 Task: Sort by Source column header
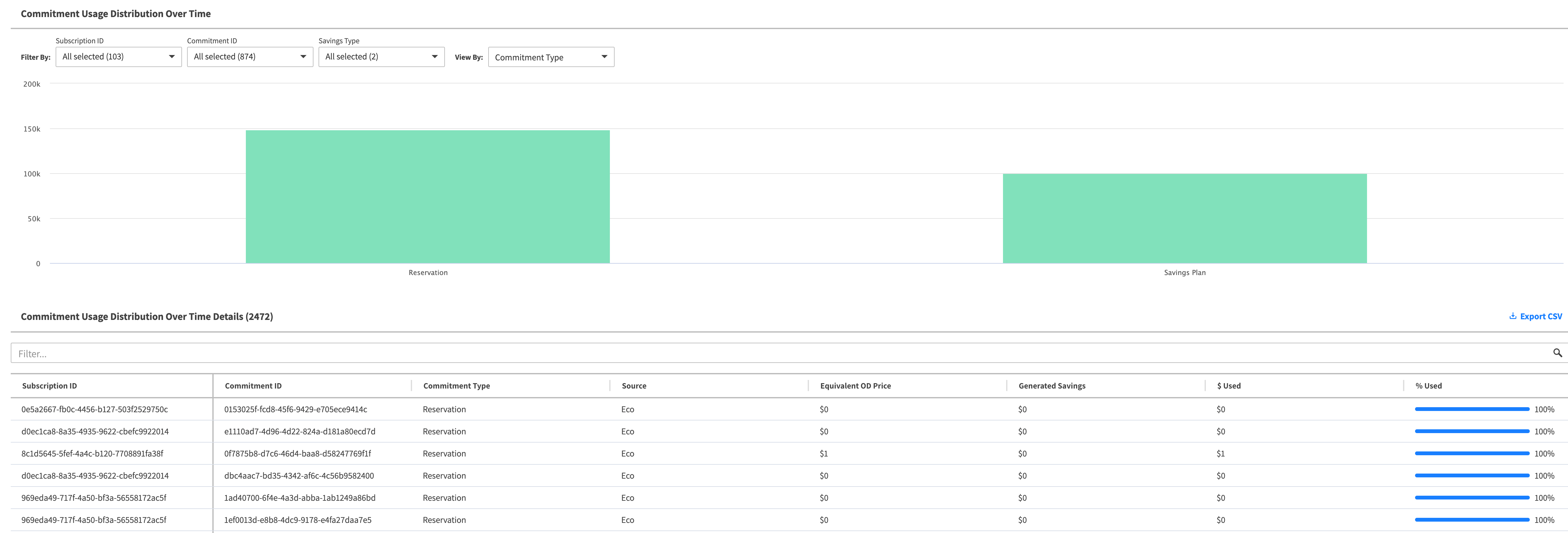(x=634, y=386)
